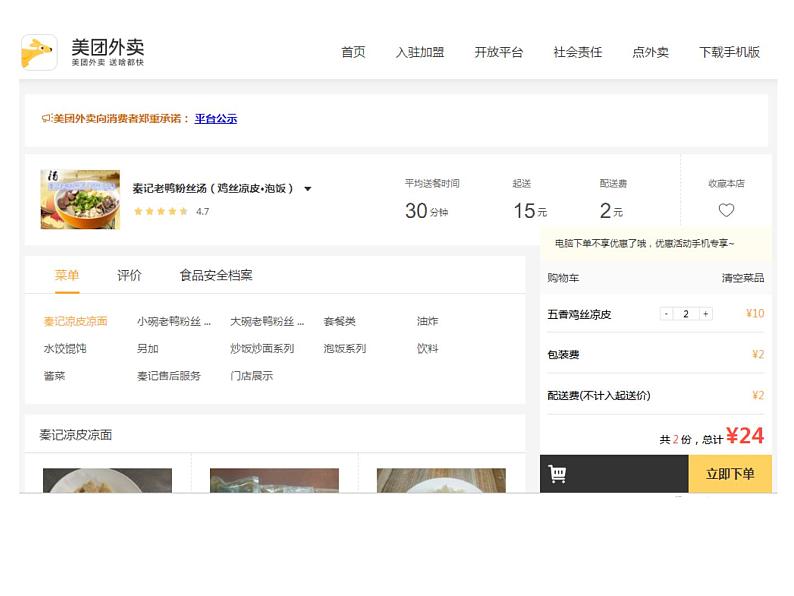Select 大碗老鸭粉丝 menu category
Screen dimensions: 794x596
267,322
